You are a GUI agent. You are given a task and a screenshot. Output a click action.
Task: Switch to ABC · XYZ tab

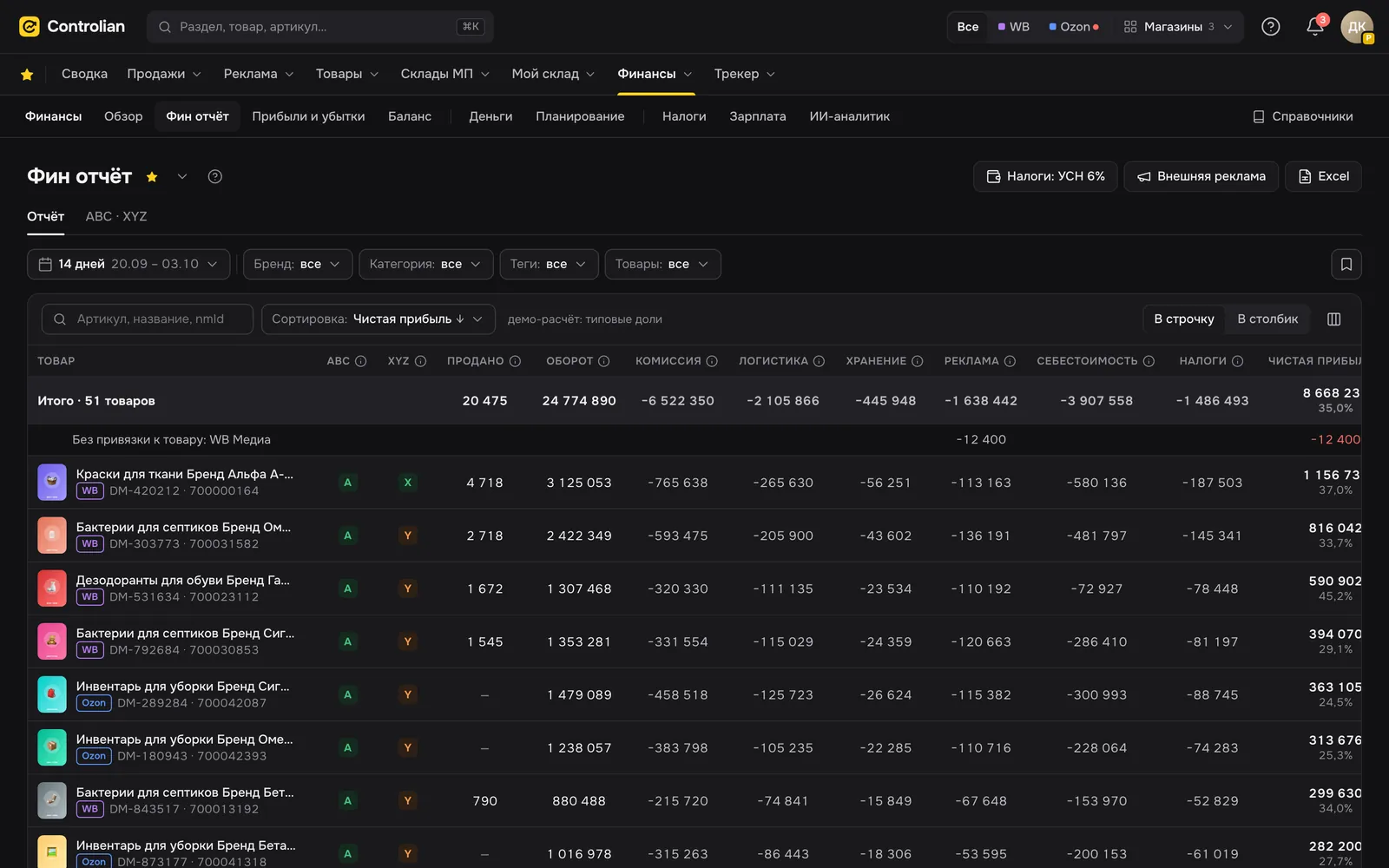pos(116,216)
